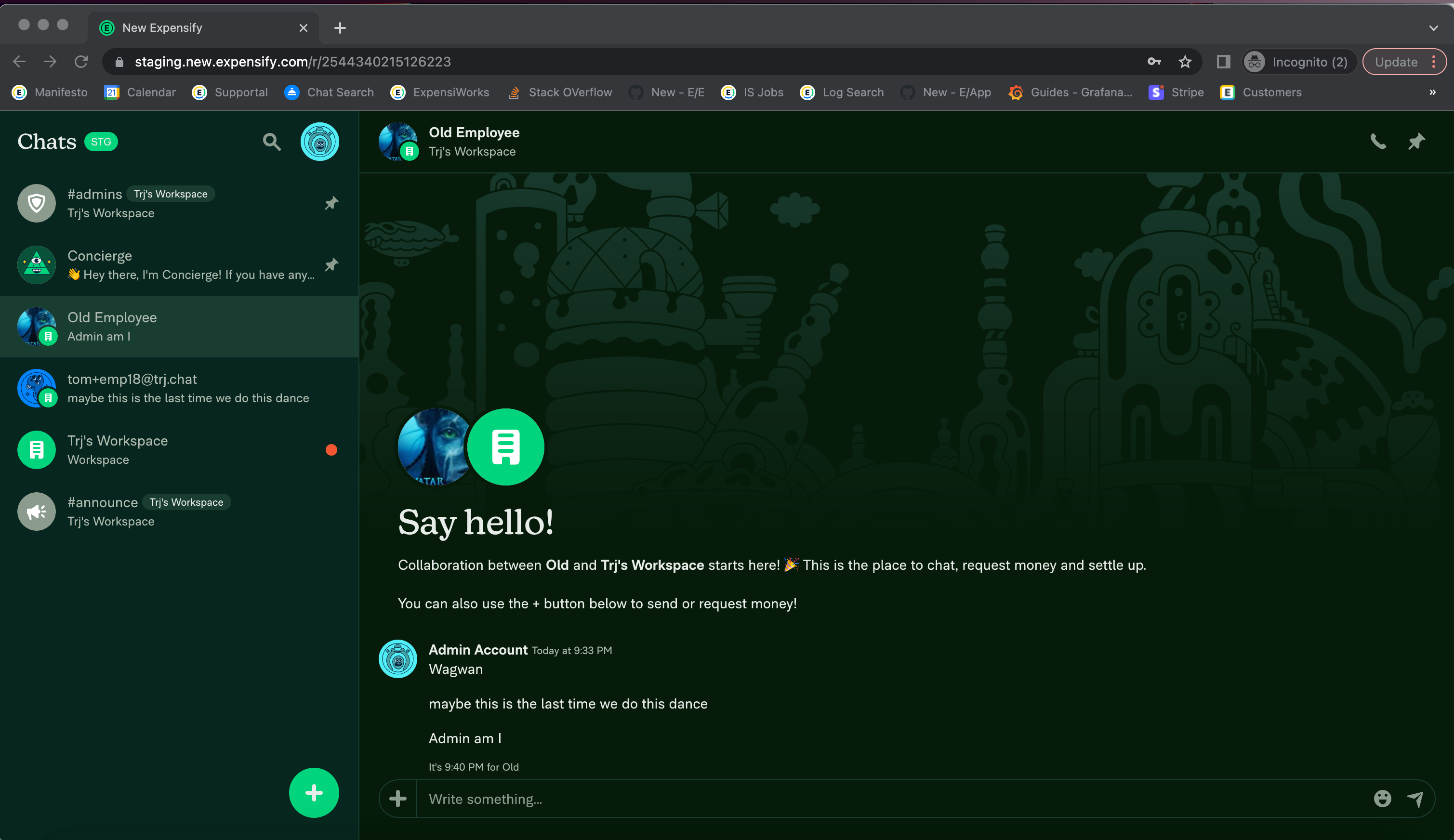The image size is (1454, 840).
Task: Close the New Expensify tab
Action: pyautogui.click(x=304, y=27)
